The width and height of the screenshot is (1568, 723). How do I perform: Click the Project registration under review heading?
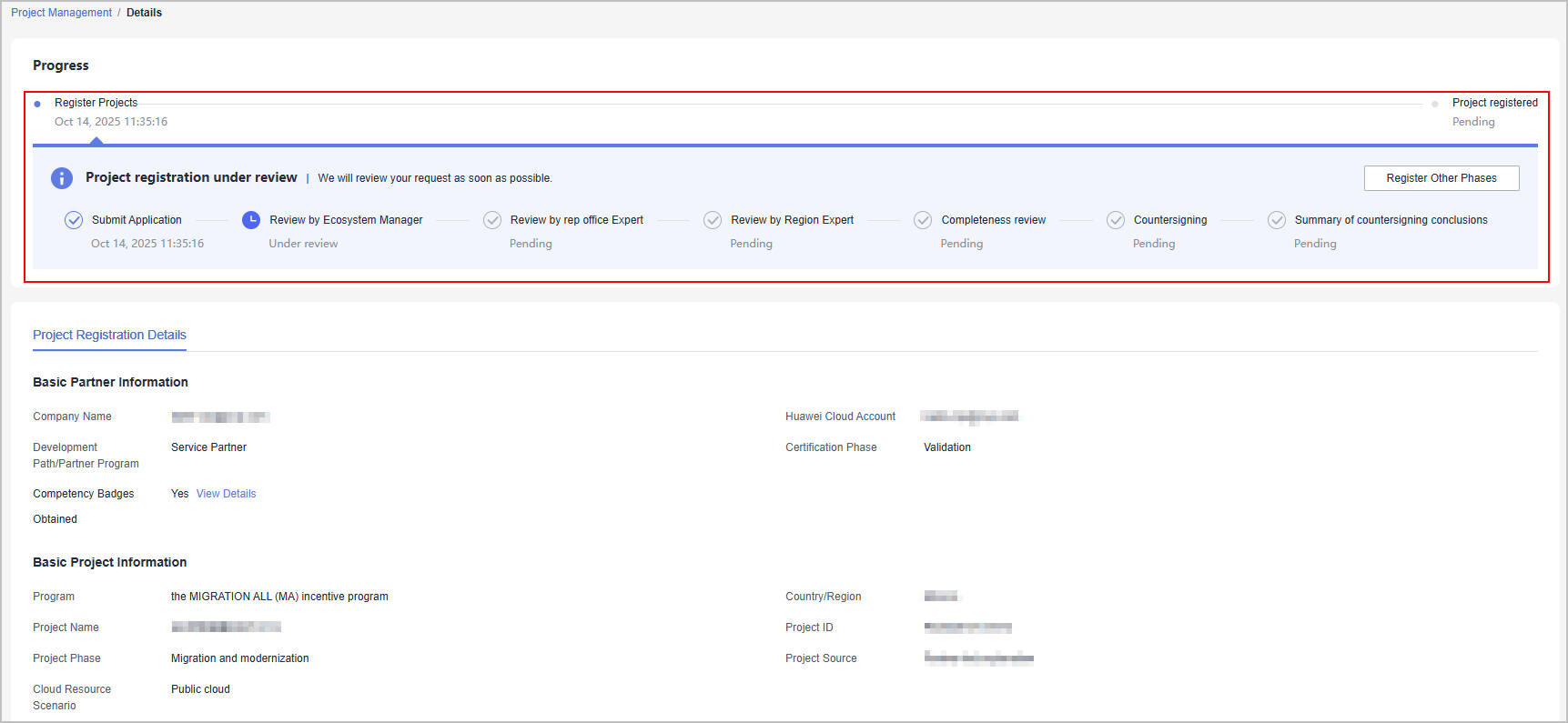point(191,177)
